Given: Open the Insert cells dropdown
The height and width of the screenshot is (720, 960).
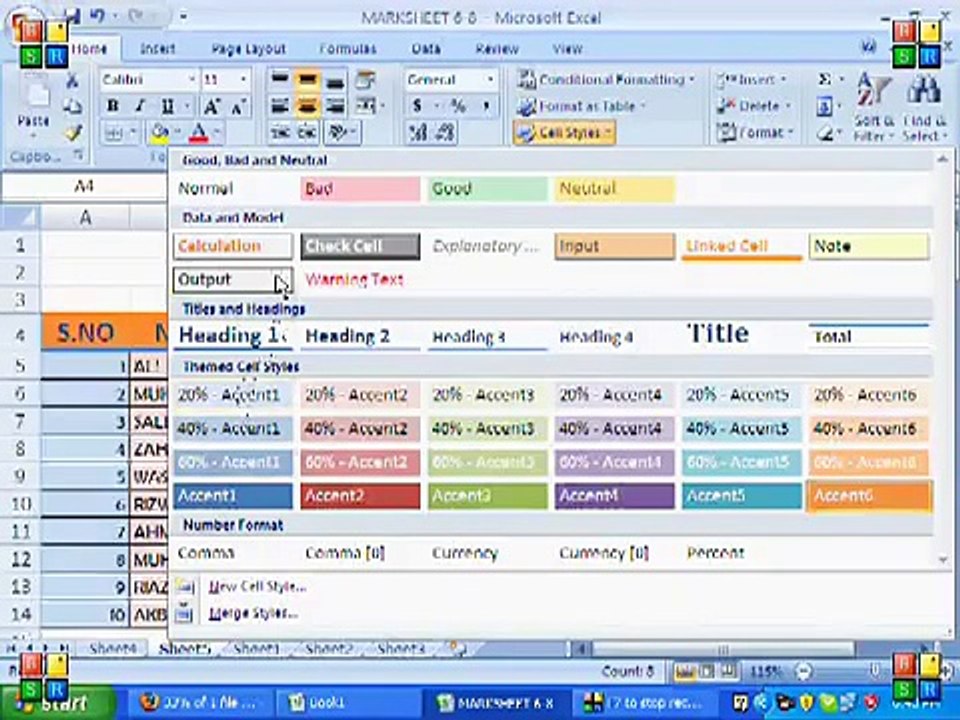Looking at the screenshot, I should click(x=752, y=80).
